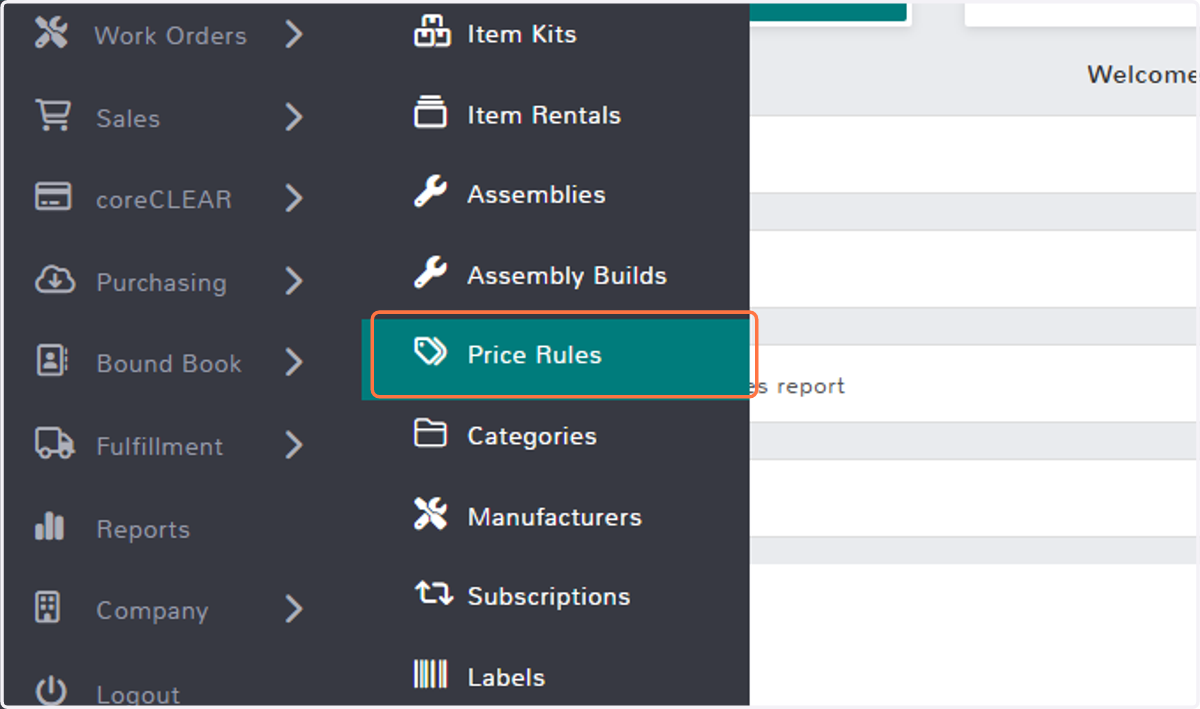Click the Company building icon
The height and width of the screenshot is (709, 1200).
coord(48,607)
